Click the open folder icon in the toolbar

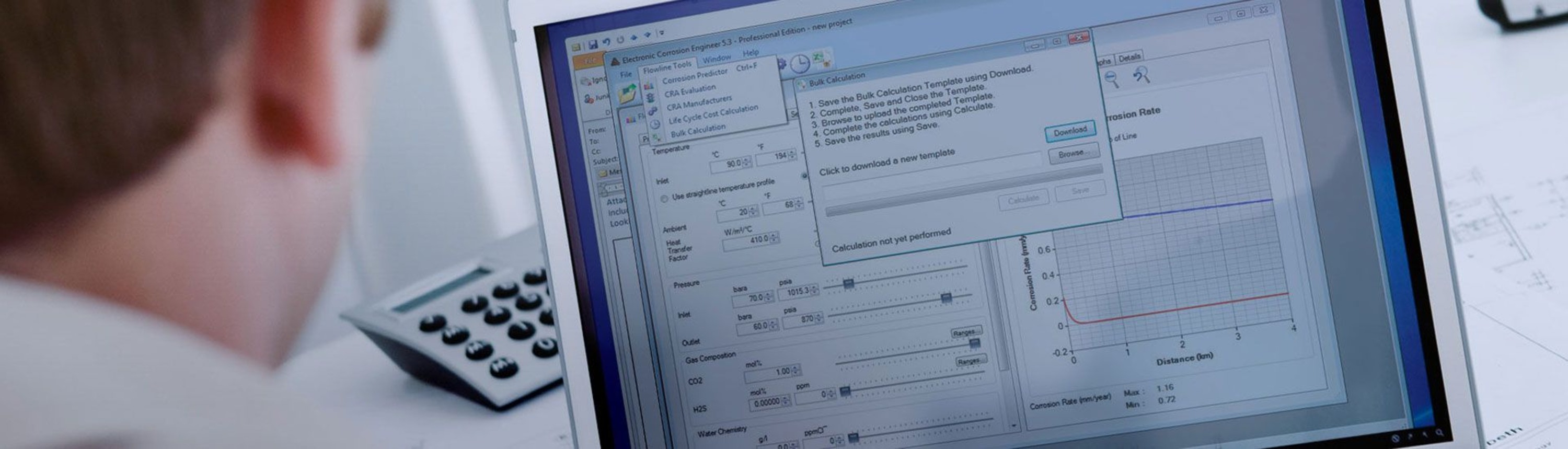(627, 93)
